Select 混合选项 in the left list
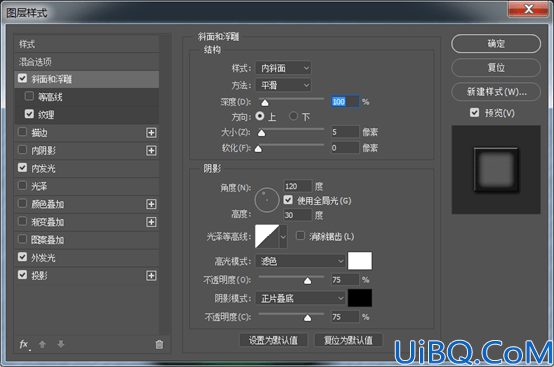 87,62
